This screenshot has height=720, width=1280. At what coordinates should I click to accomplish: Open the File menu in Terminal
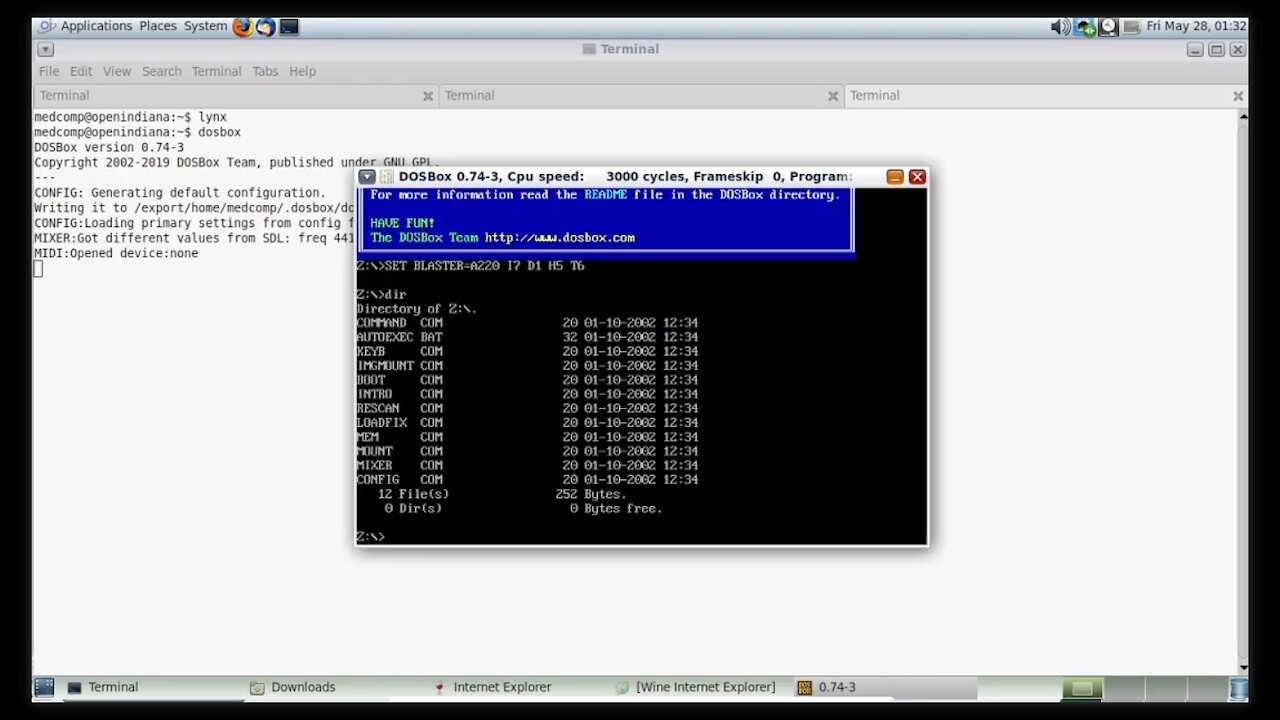click(49, 71)
